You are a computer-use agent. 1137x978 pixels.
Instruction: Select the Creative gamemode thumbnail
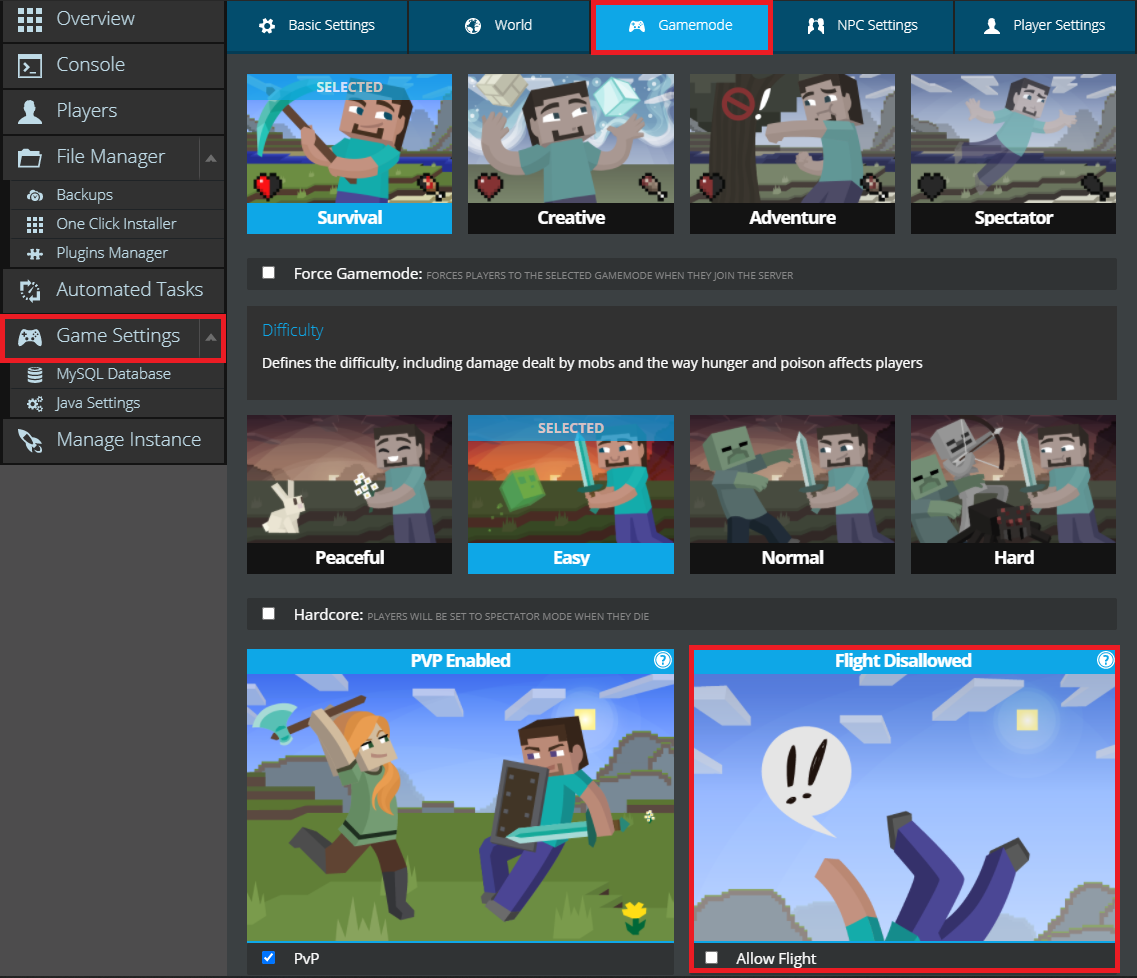pyautogui.click(x=571, y=153)
